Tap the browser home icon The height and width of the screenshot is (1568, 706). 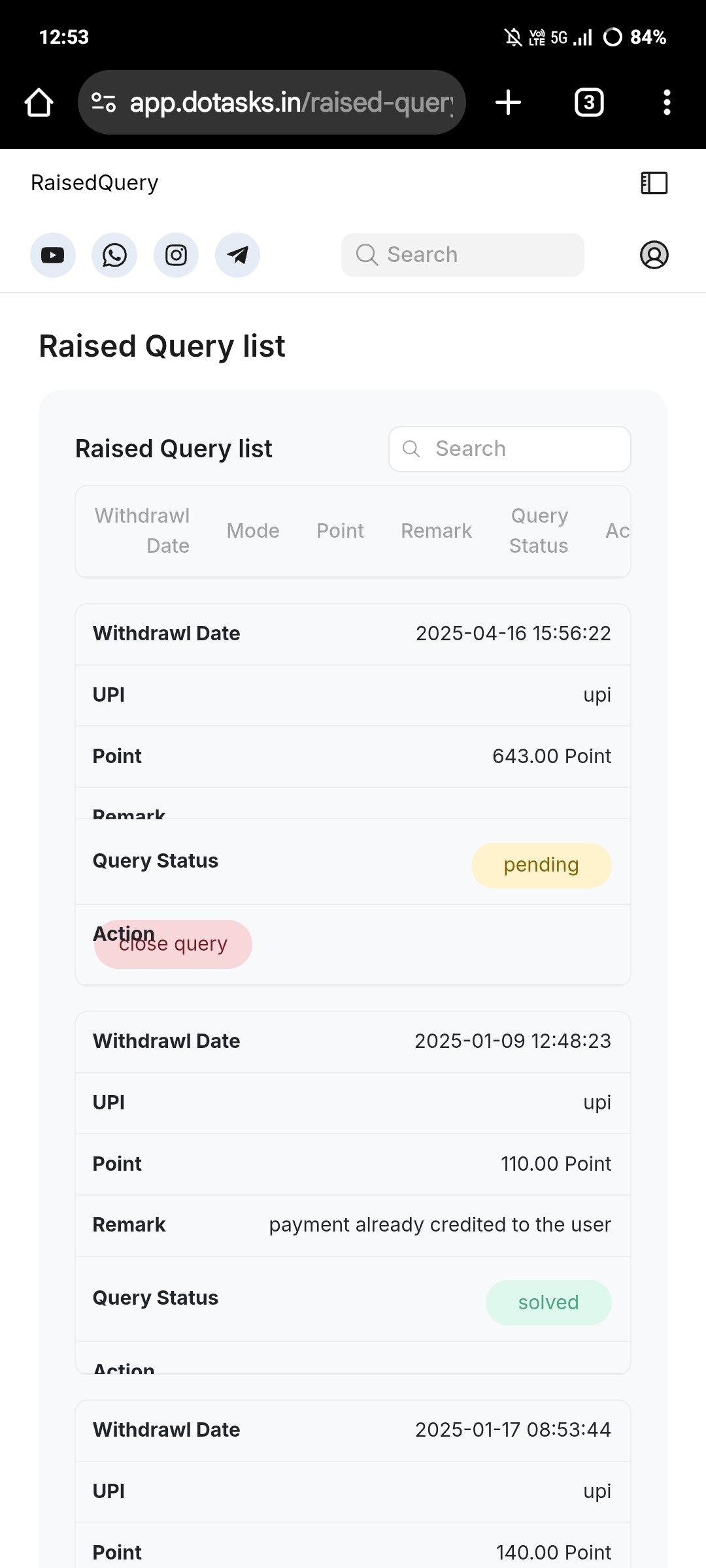click(x=39, y=103)
